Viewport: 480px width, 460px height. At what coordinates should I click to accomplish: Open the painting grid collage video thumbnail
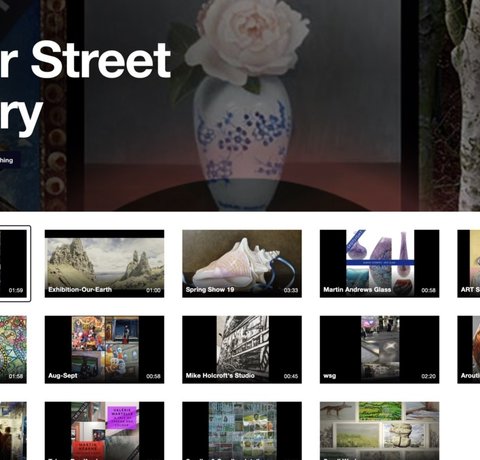pos(242,431)
